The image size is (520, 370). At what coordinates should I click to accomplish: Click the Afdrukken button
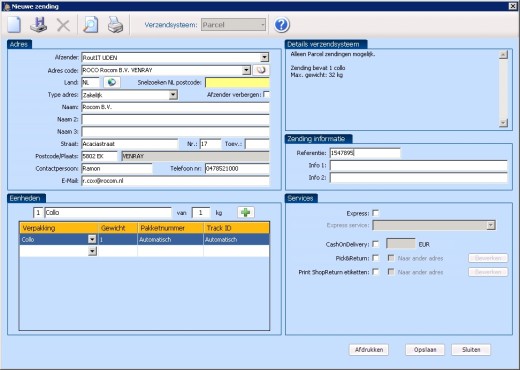pos(369,350)
